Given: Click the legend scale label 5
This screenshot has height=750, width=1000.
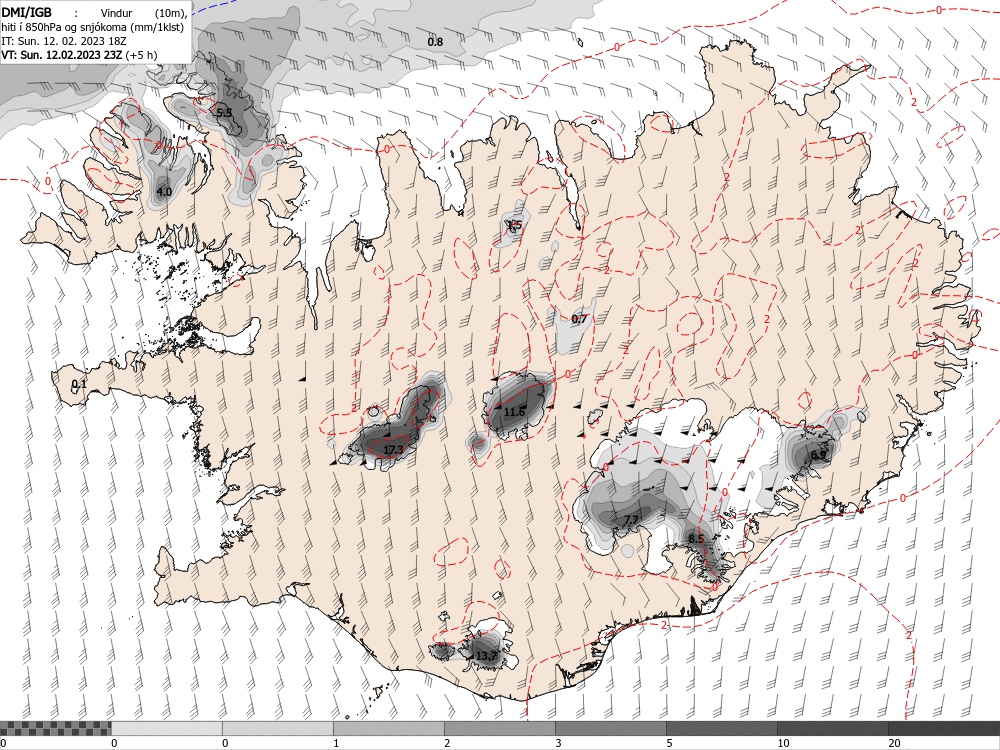Looking at the screenshot, I should click(669, 743).
